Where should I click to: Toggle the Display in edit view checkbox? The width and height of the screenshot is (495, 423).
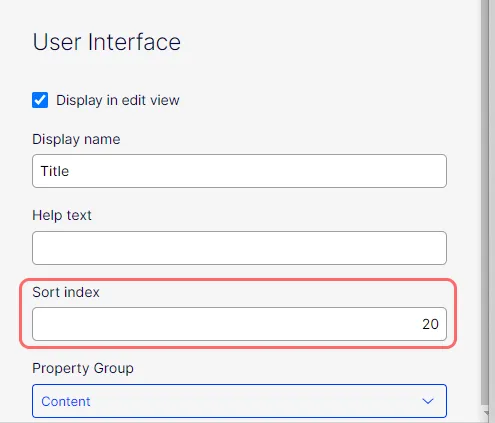[40, 100]
